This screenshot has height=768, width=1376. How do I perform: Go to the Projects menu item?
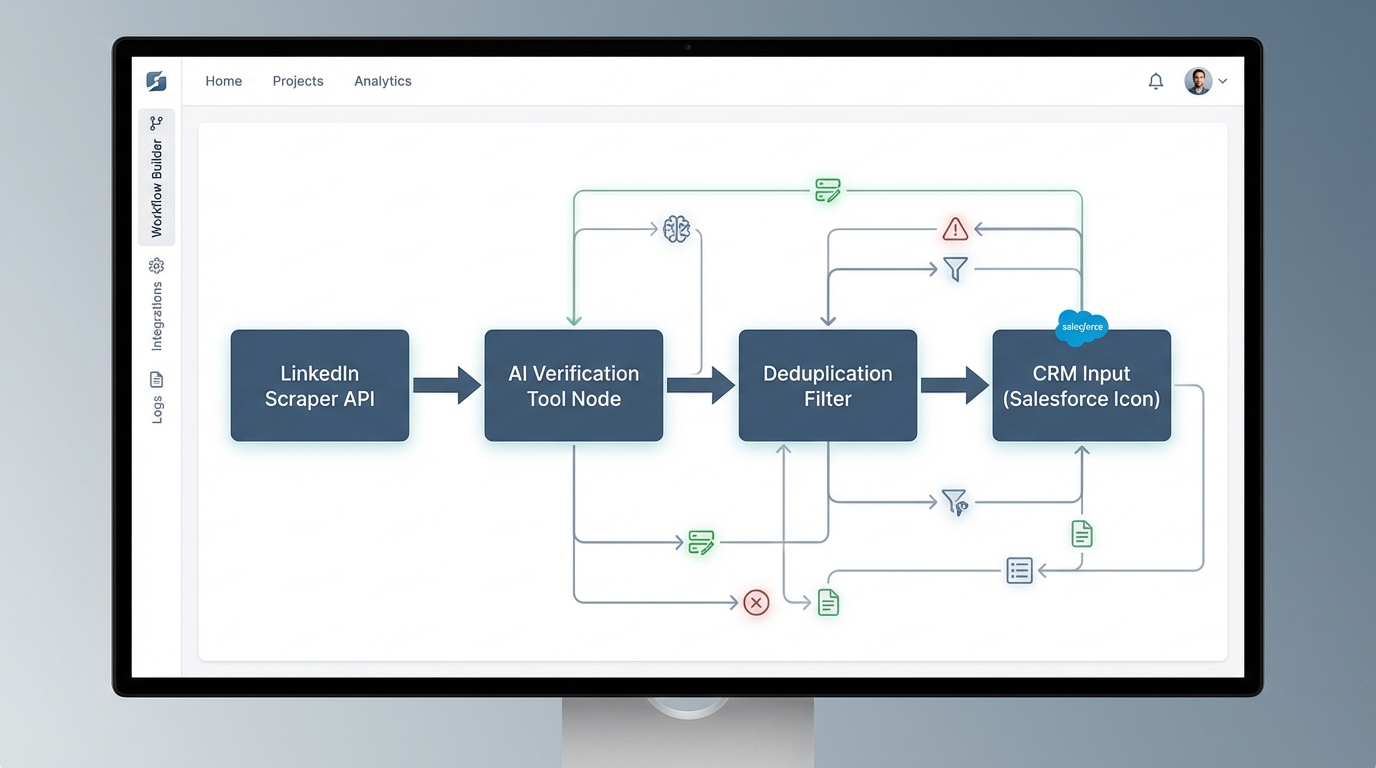pos(298,81)
